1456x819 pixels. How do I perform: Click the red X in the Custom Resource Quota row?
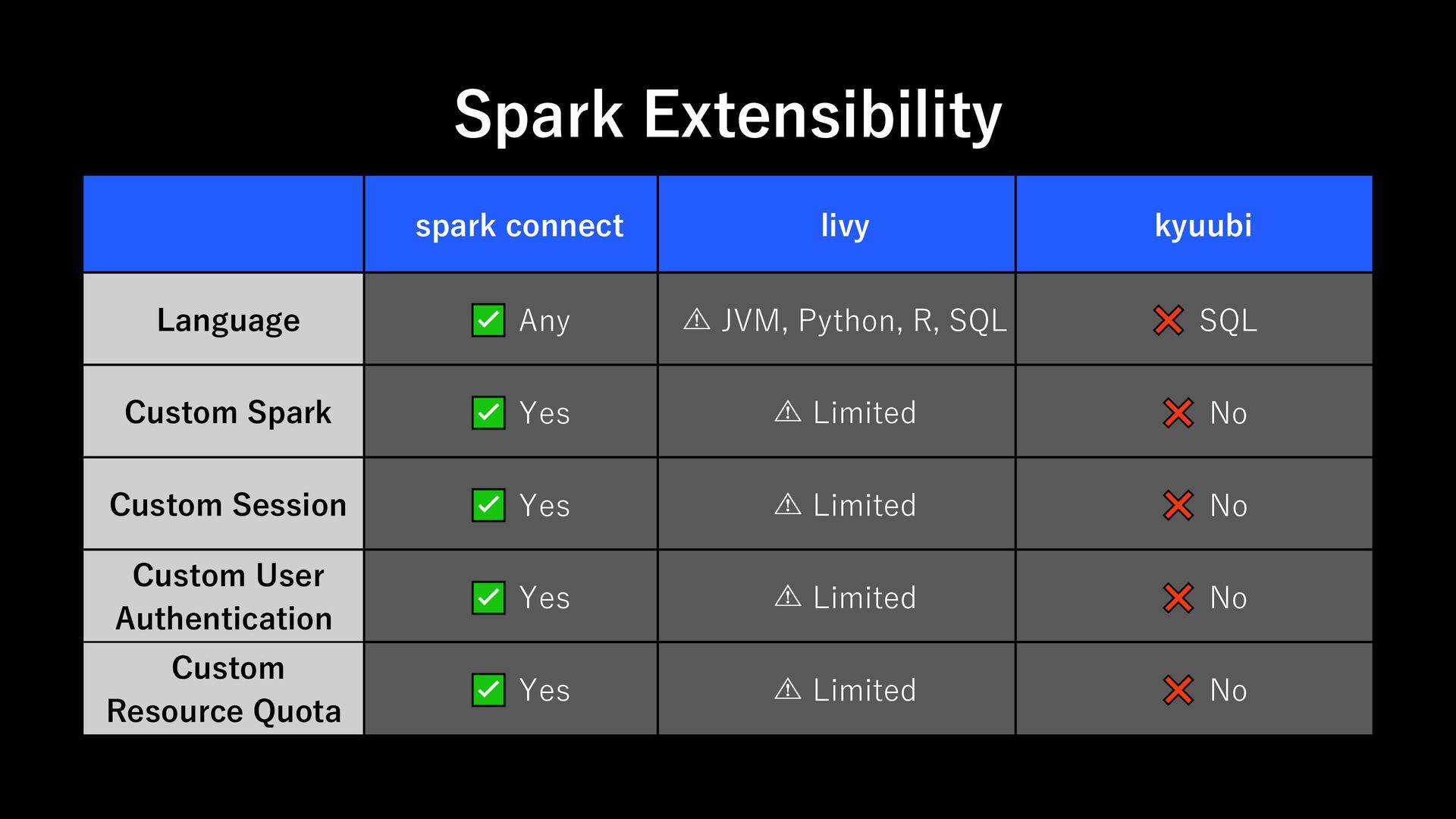pos(1178,690)
